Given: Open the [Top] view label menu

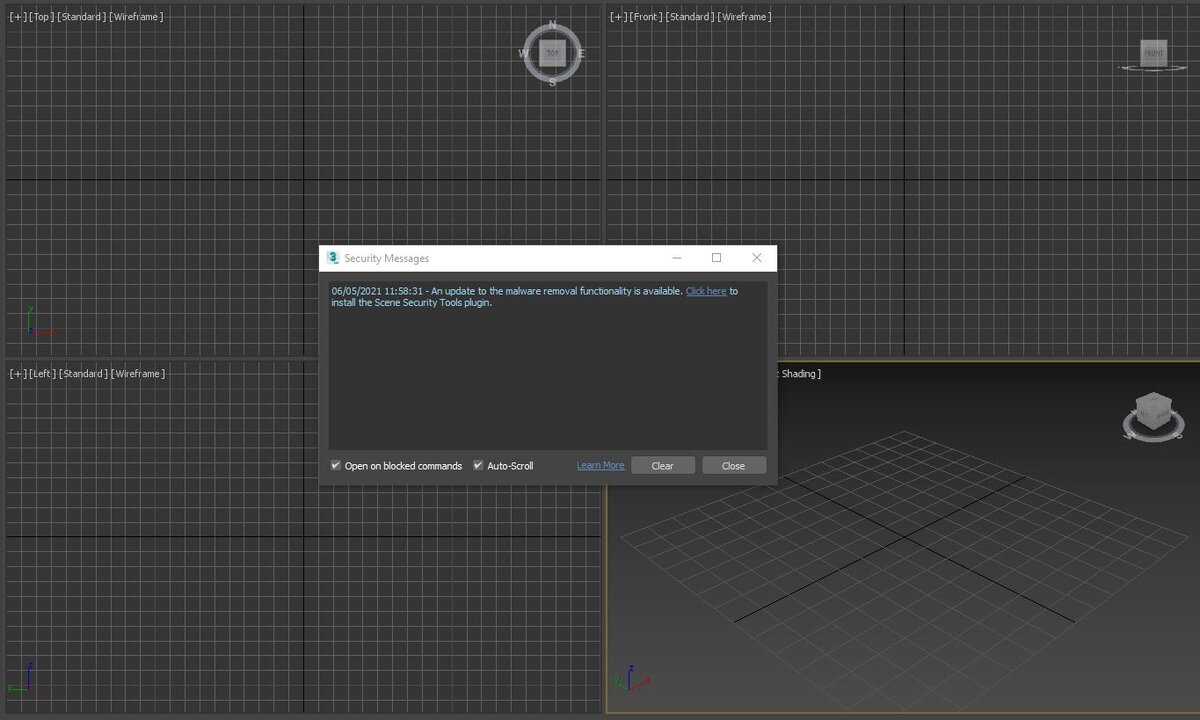Looking at the screenshot, I should pos(41,17).
